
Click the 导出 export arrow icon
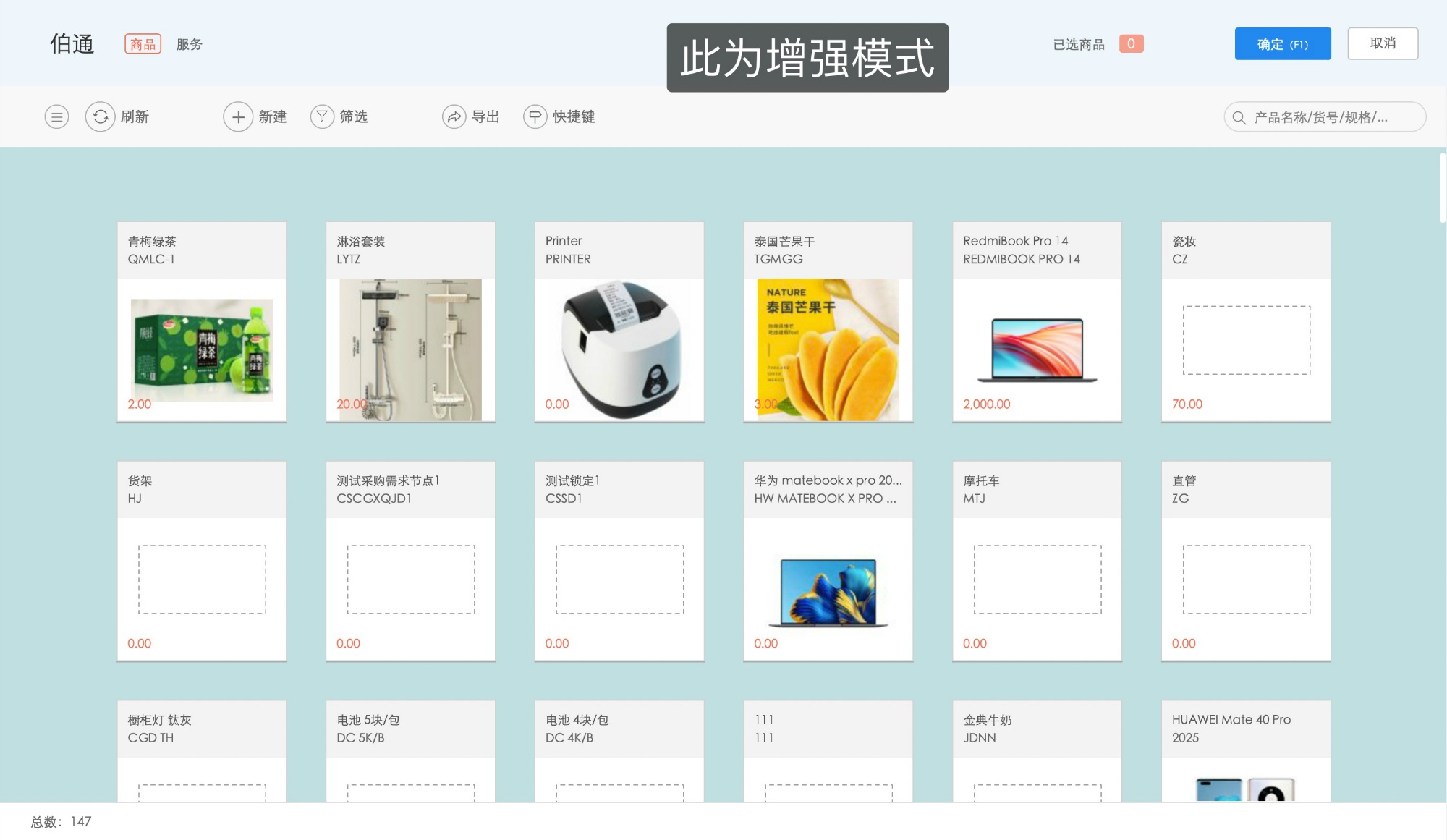(455, 116)
